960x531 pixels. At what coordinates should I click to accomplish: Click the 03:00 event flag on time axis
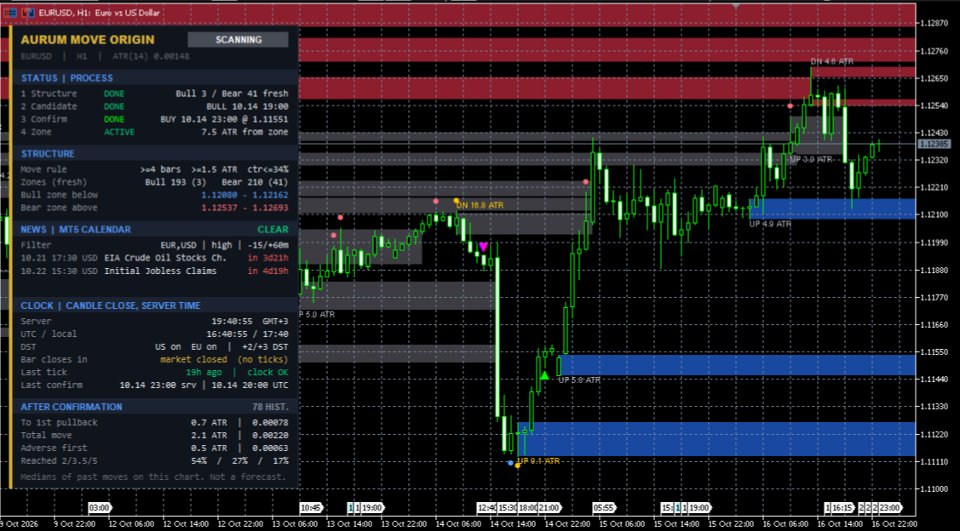coord(99,508)
